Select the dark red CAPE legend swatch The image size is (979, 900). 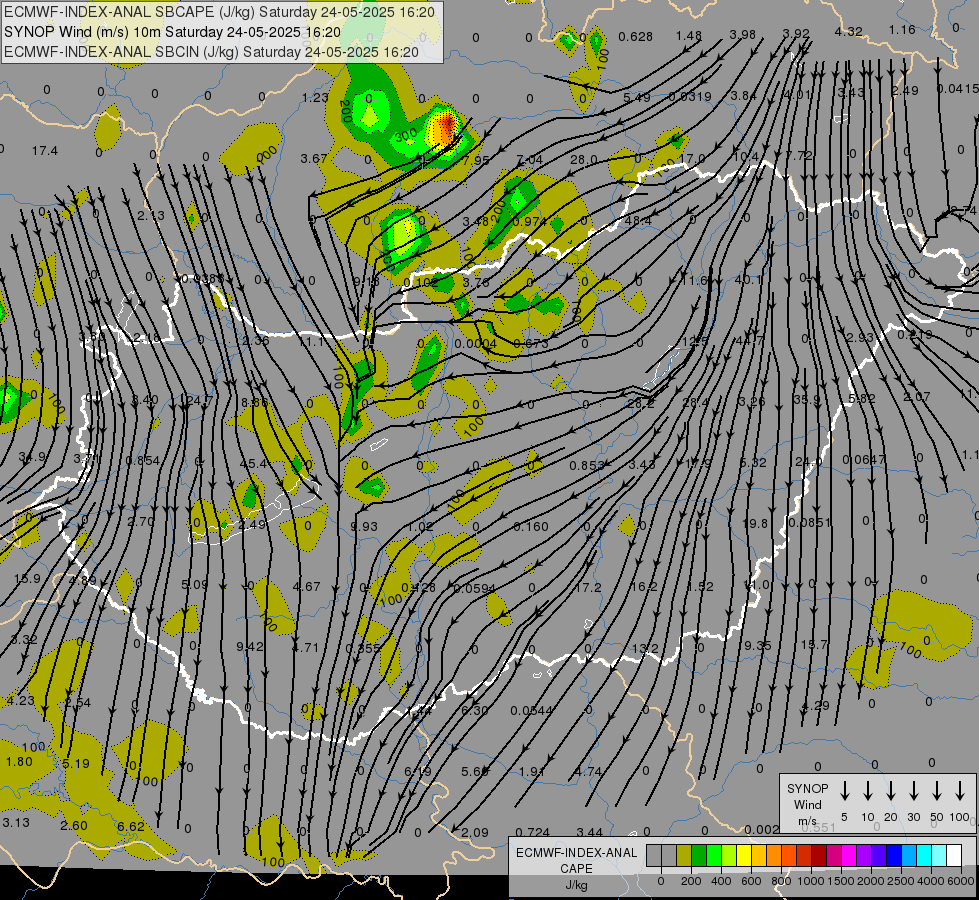pyautogui.click(x=819, y=855)
